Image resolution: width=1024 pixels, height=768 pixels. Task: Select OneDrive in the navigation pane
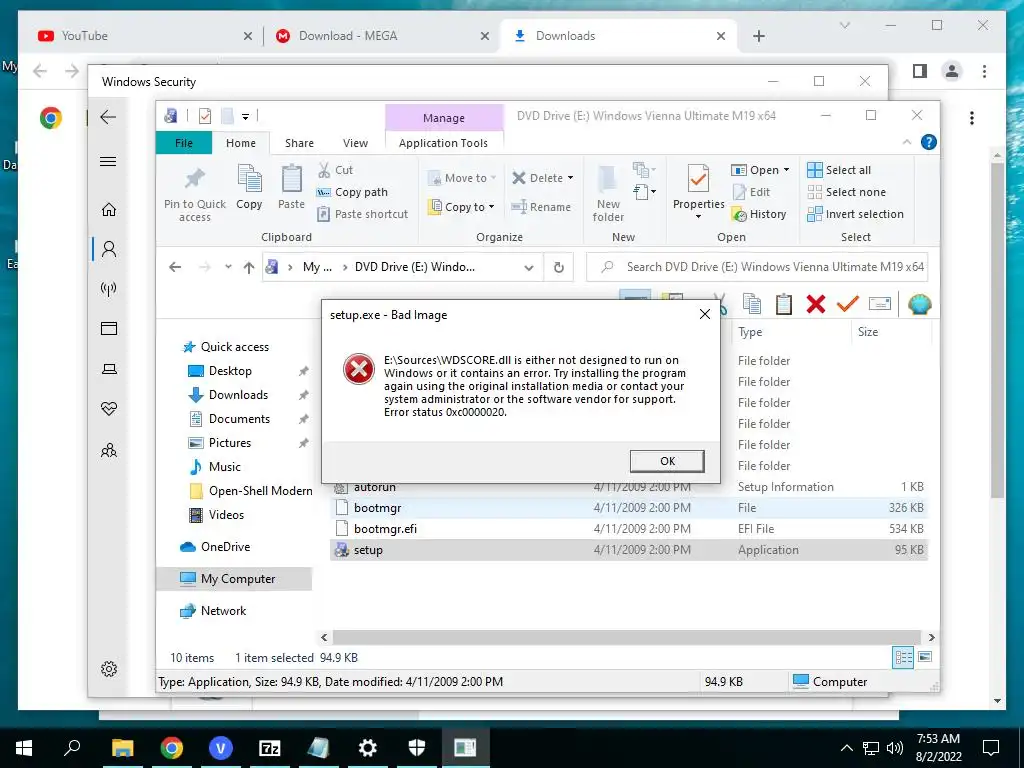tap(216, 547)
